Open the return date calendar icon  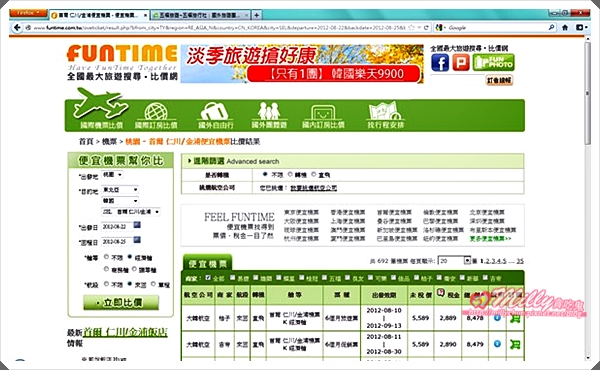pos(137,240)
